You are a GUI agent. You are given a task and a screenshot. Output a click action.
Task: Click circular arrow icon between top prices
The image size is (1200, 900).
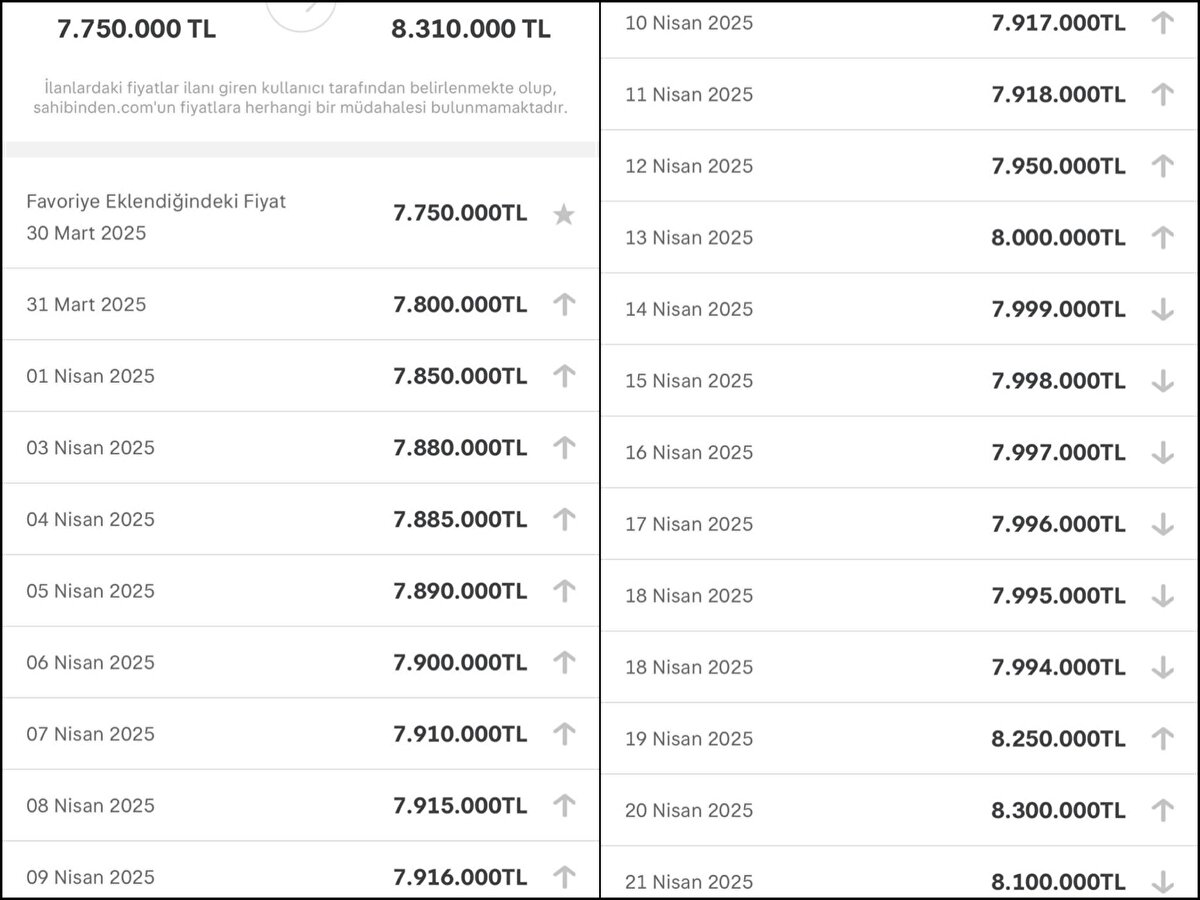[302, 12]
